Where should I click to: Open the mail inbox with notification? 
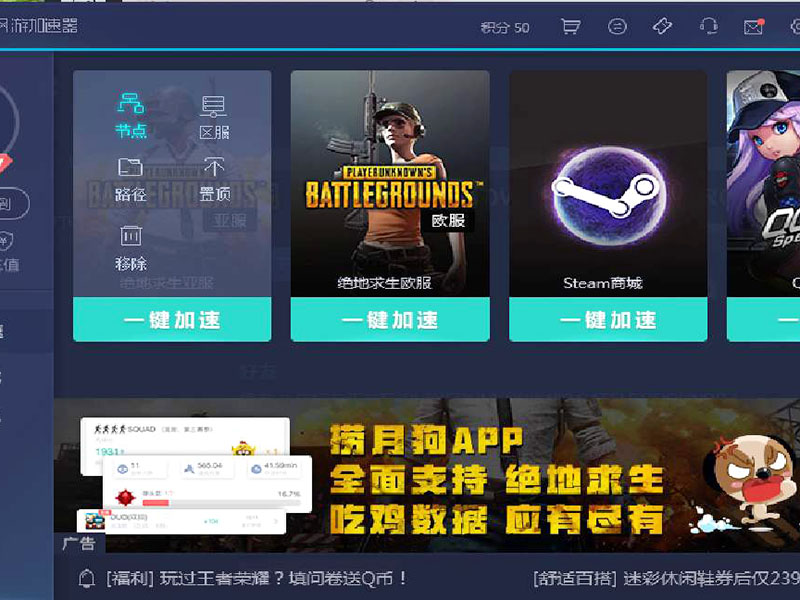pos(754,27)
